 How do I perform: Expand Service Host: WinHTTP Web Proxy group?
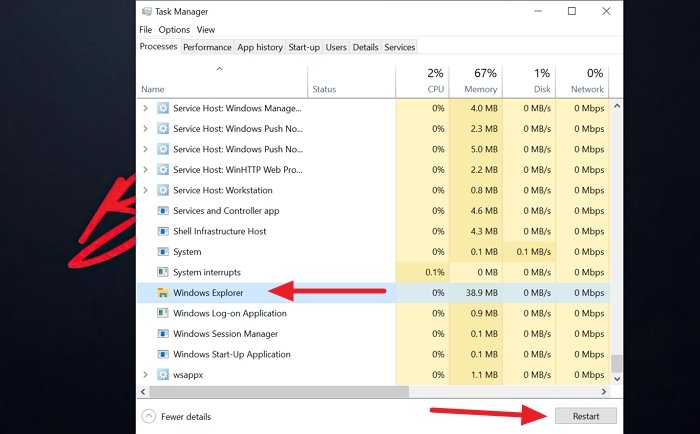click(146, 170)
